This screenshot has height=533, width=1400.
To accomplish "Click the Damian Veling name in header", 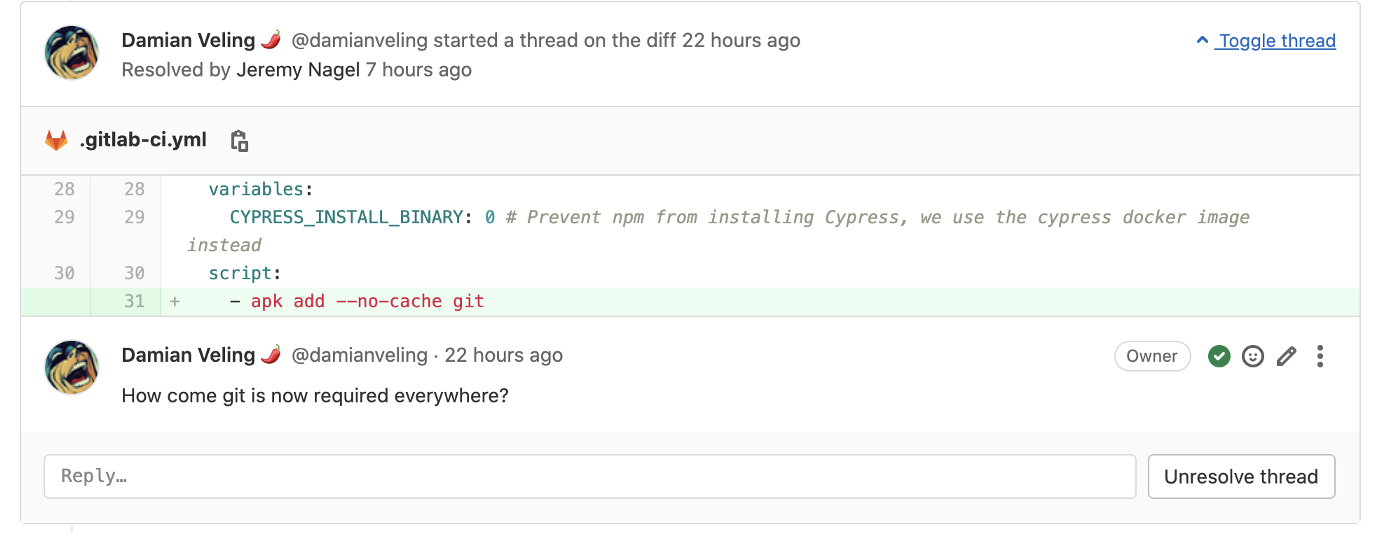I will tap(188, 40).
